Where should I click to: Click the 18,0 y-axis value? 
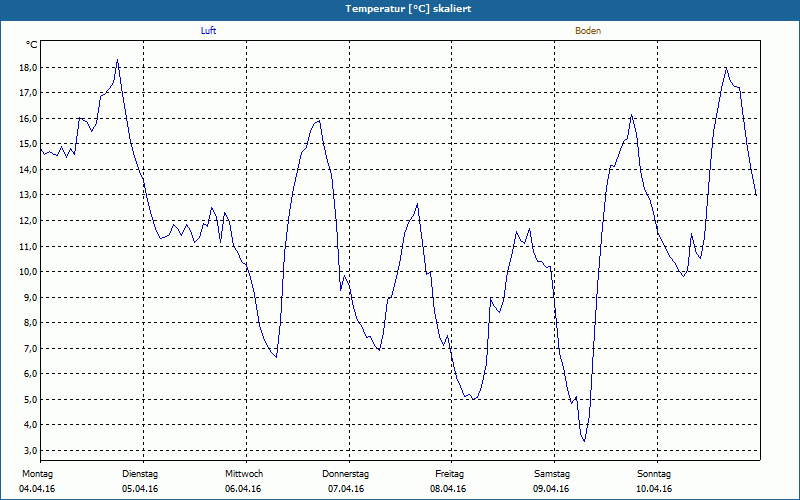30,68
